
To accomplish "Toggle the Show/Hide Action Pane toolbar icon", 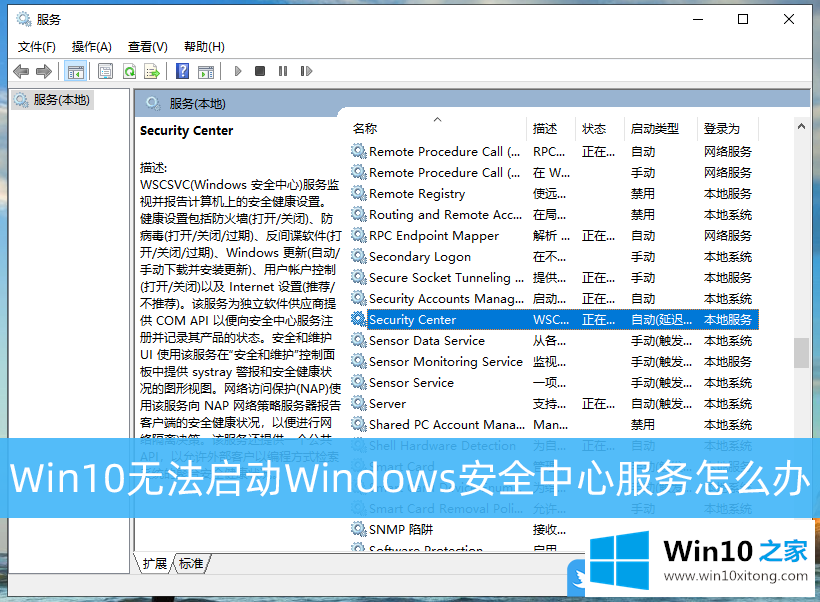I will click(x=206, y=71).
